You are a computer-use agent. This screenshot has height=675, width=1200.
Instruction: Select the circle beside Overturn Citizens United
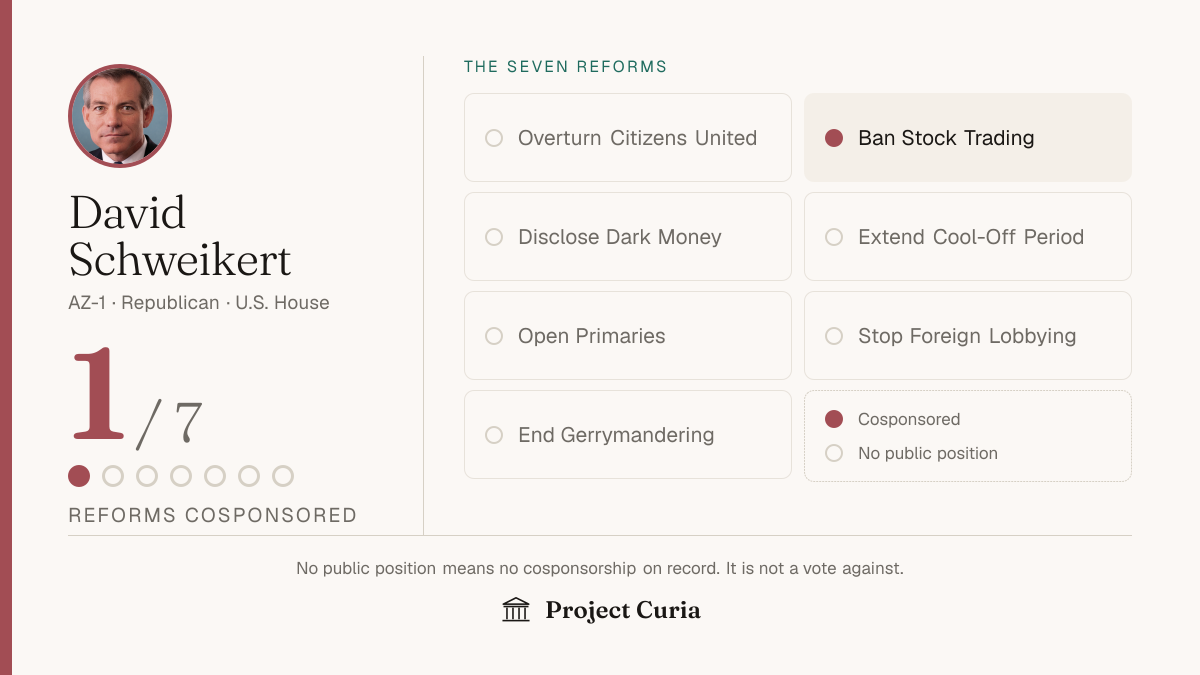(x=494, y=138)
